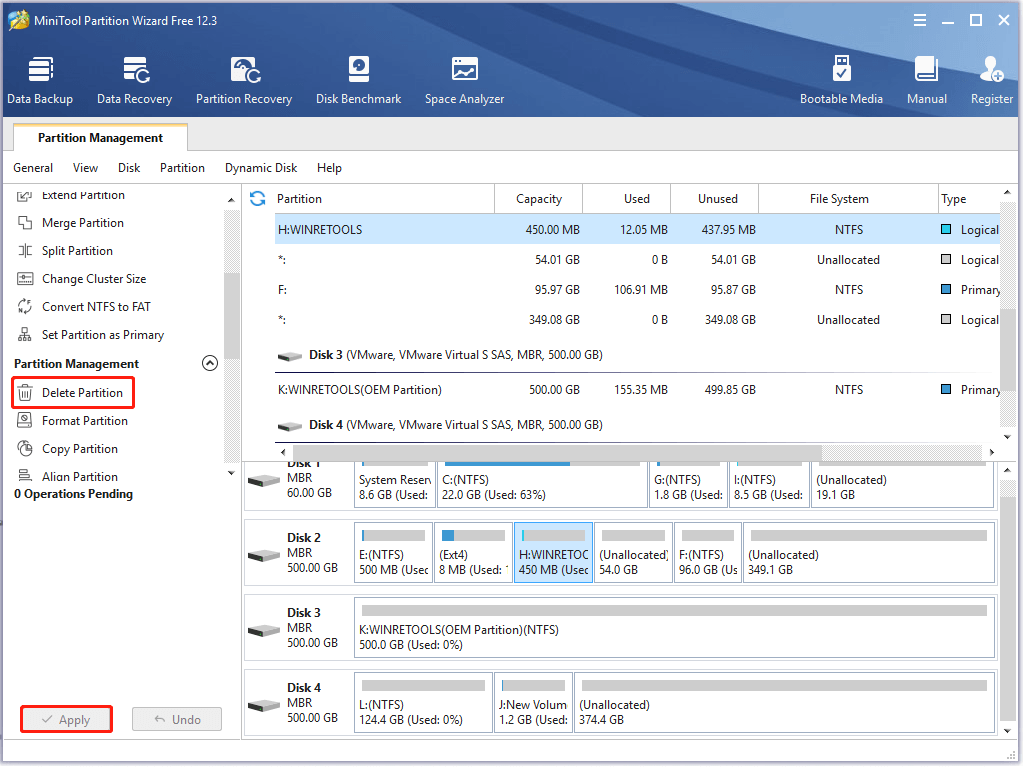Select Disk 3 drive icon in disk map
This screenshot has width=1023, height=767.
click(x=264, y=631)
